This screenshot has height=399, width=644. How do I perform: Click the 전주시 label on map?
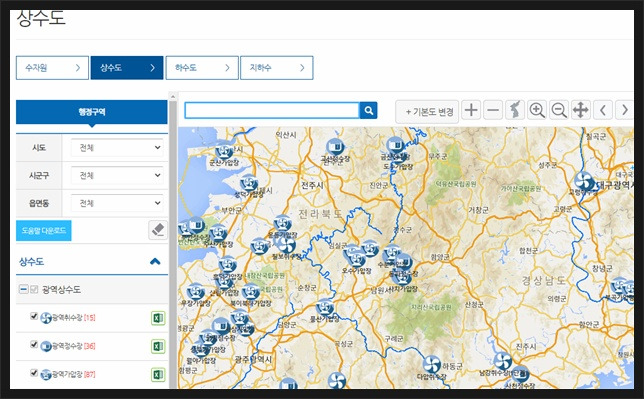[x=313, y=185]
